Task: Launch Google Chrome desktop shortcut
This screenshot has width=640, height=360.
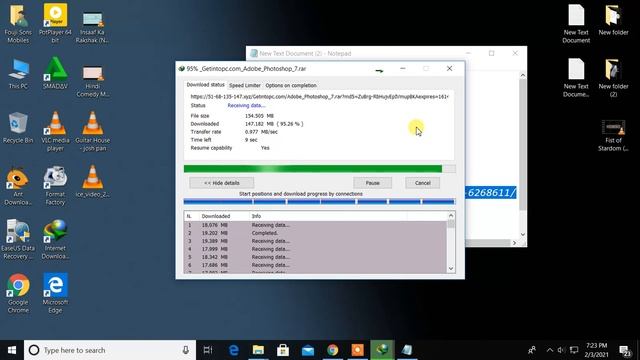Action: click(x=18, y=293)
